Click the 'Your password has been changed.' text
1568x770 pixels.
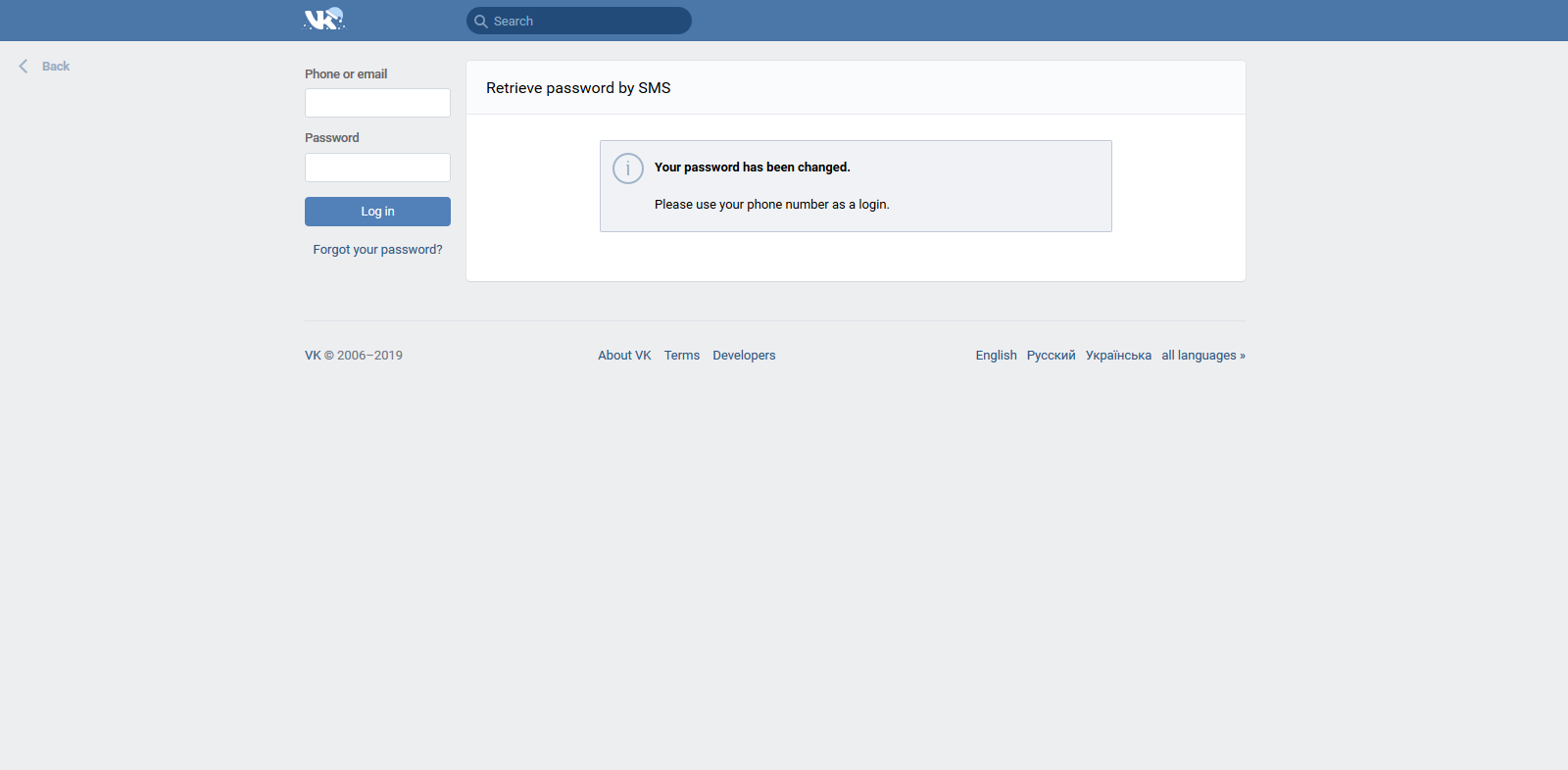coord(753,168)
